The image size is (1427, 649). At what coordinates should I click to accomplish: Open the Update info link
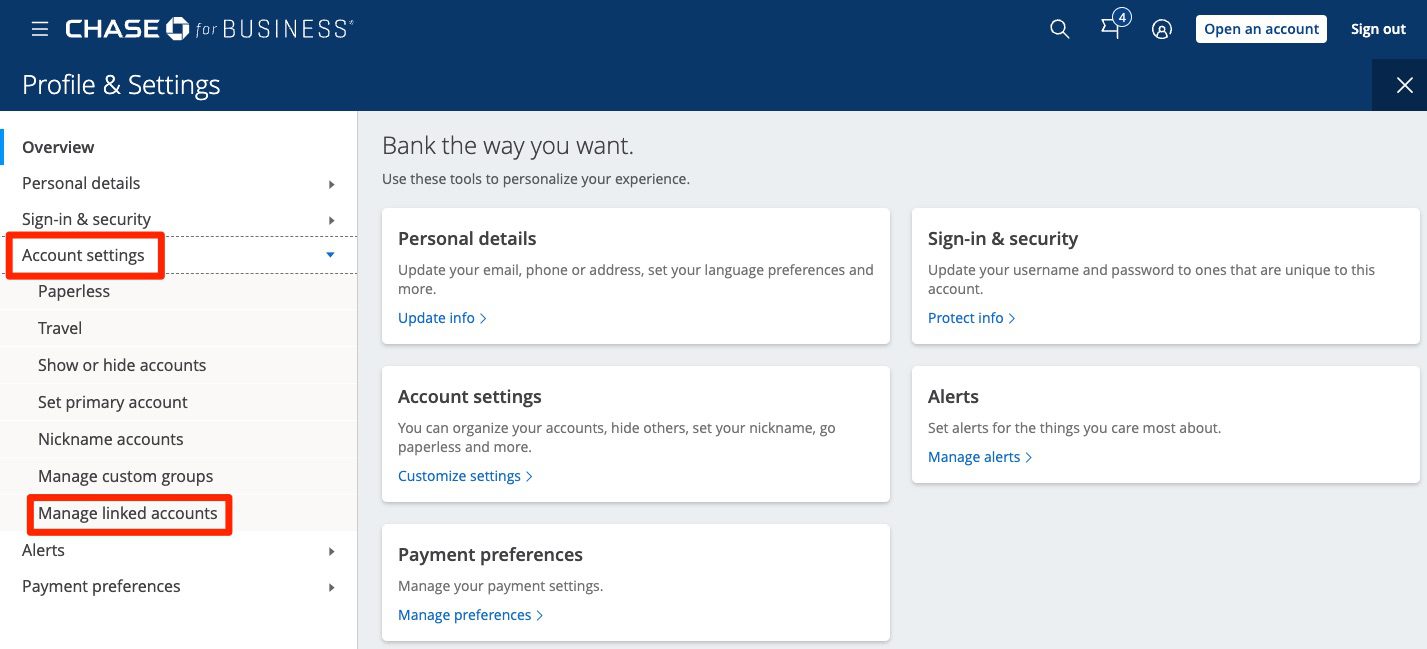[437, 317]
